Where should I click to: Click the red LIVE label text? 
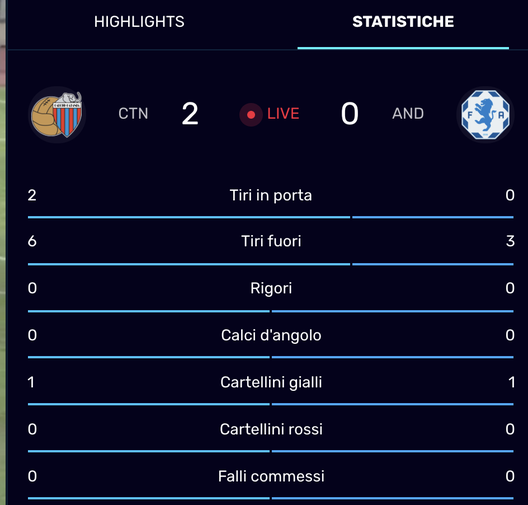tap(283, 114)
